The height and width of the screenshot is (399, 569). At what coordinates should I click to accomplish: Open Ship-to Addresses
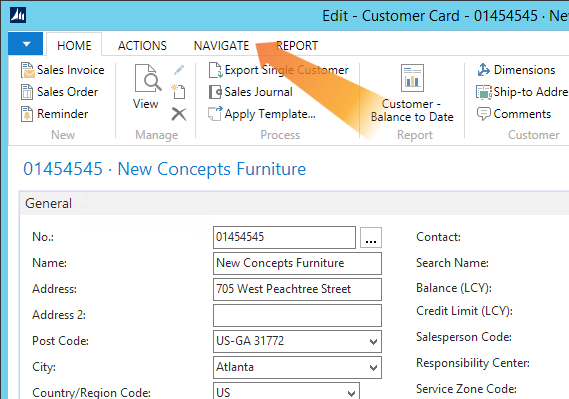[x=522, y=92]
